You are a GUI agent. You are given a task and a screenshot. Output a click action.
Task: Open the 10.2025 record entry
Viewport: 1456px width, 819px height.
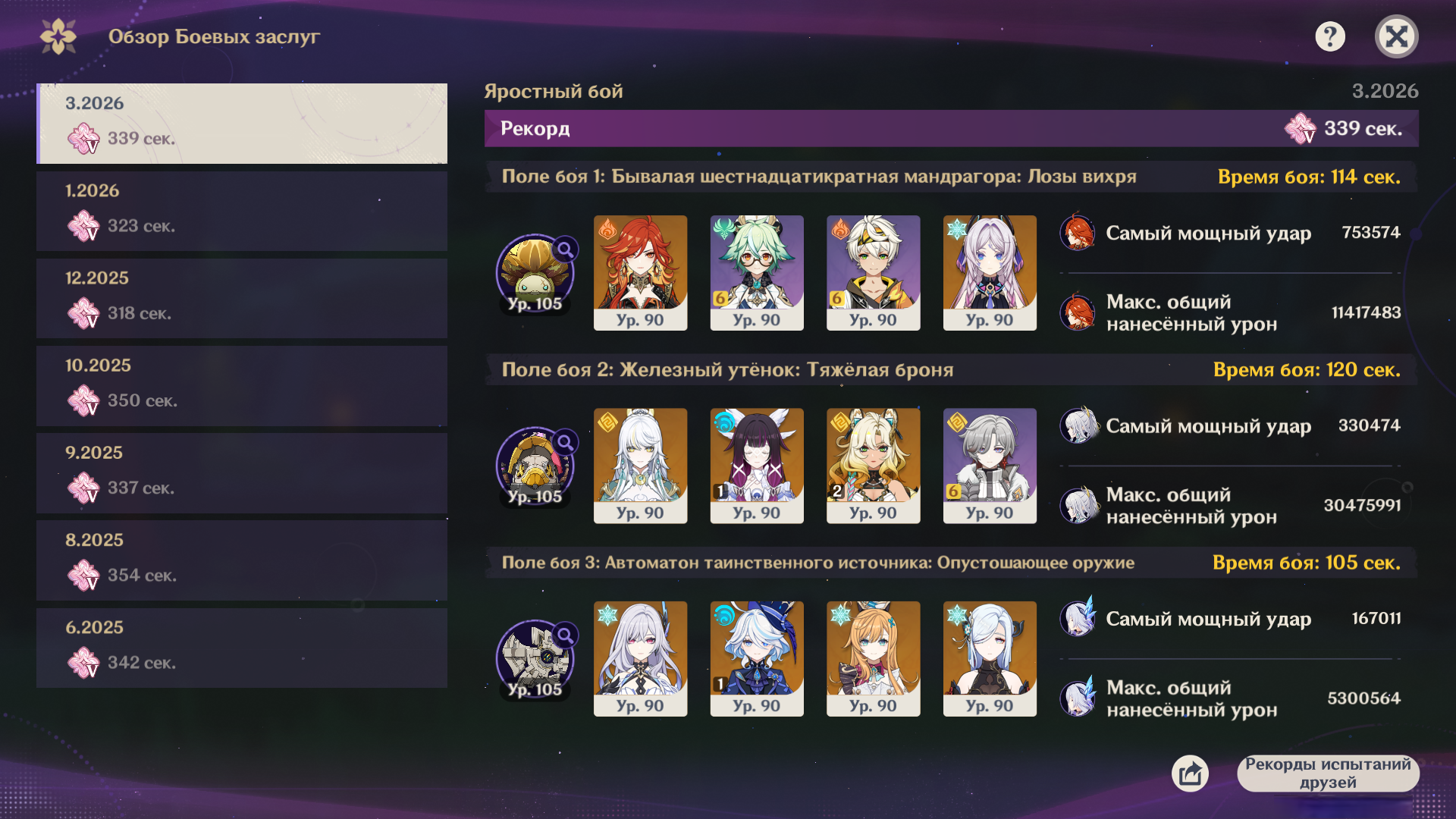[x=242, y=385]
